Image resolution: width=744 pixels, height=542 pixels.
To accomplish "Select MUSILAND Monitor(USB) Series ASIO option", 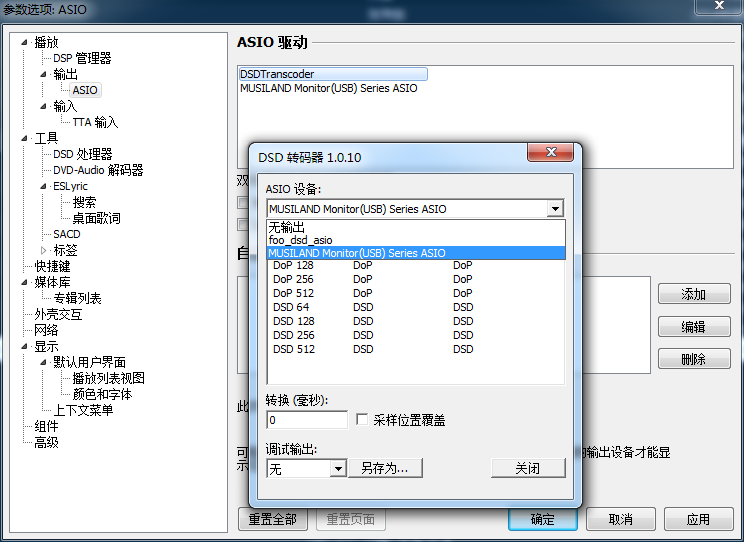I will (x=357, y=253).
